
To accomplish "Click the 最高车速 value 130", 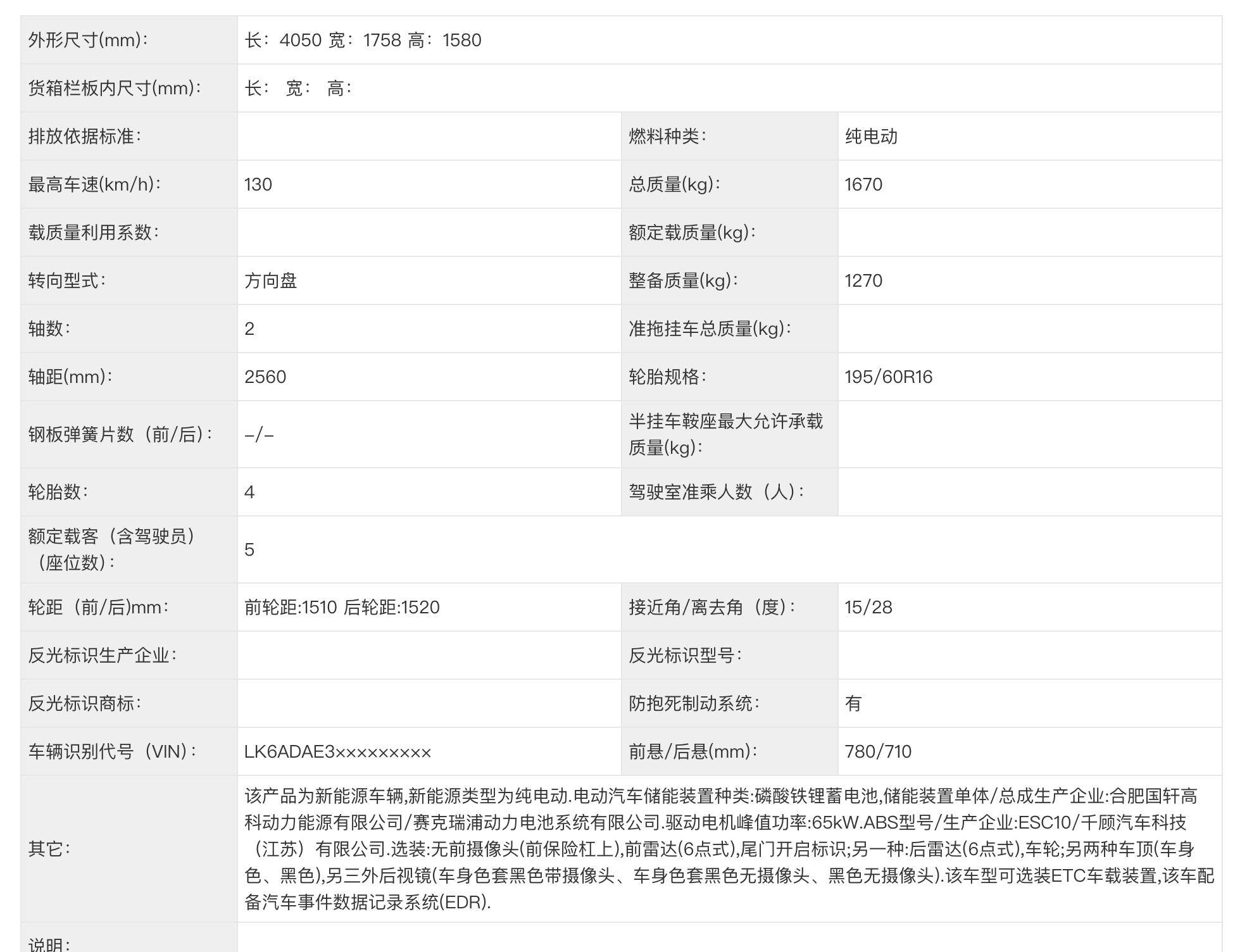I will point(258,184).
